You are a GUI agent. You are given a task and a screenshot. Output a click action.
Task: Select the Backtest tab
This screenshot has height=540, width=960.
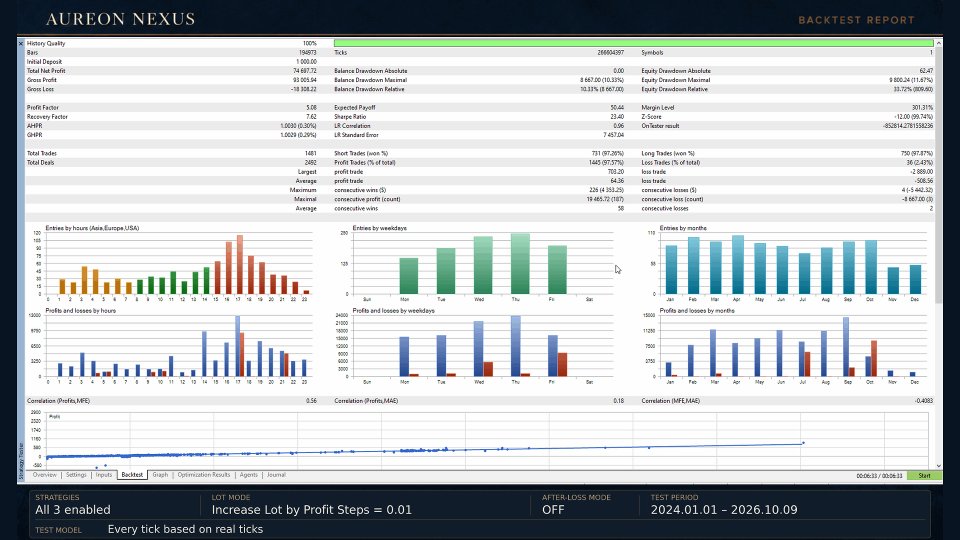click(x=132, y=475)
